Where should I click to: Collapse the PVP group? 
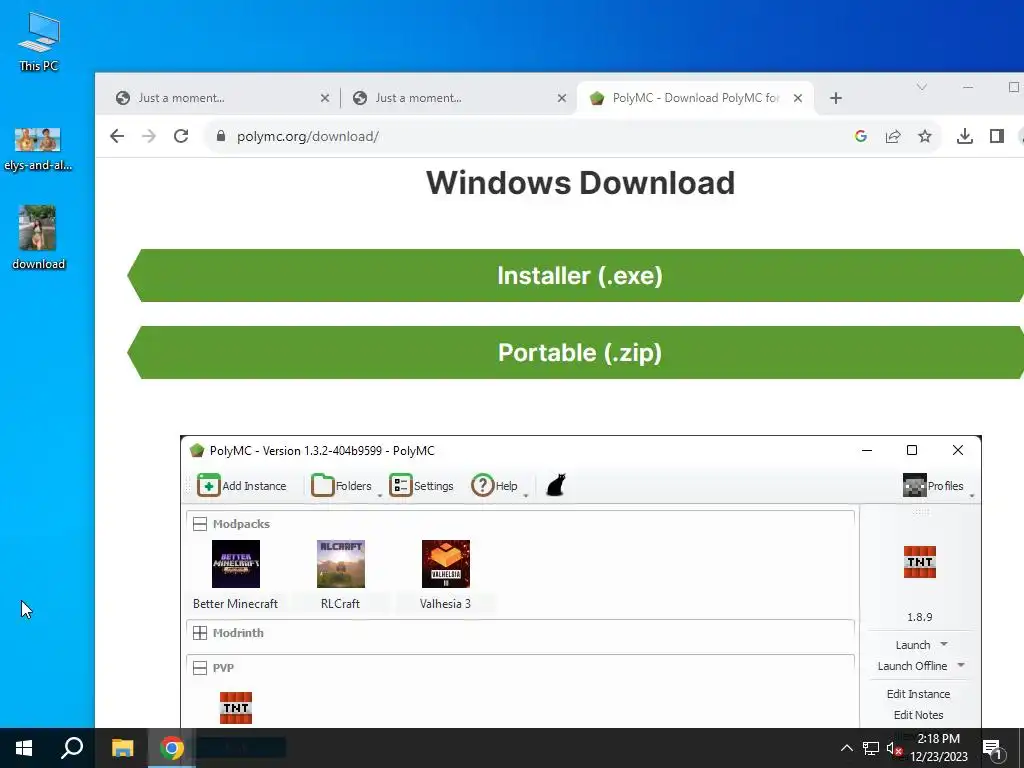200,667
